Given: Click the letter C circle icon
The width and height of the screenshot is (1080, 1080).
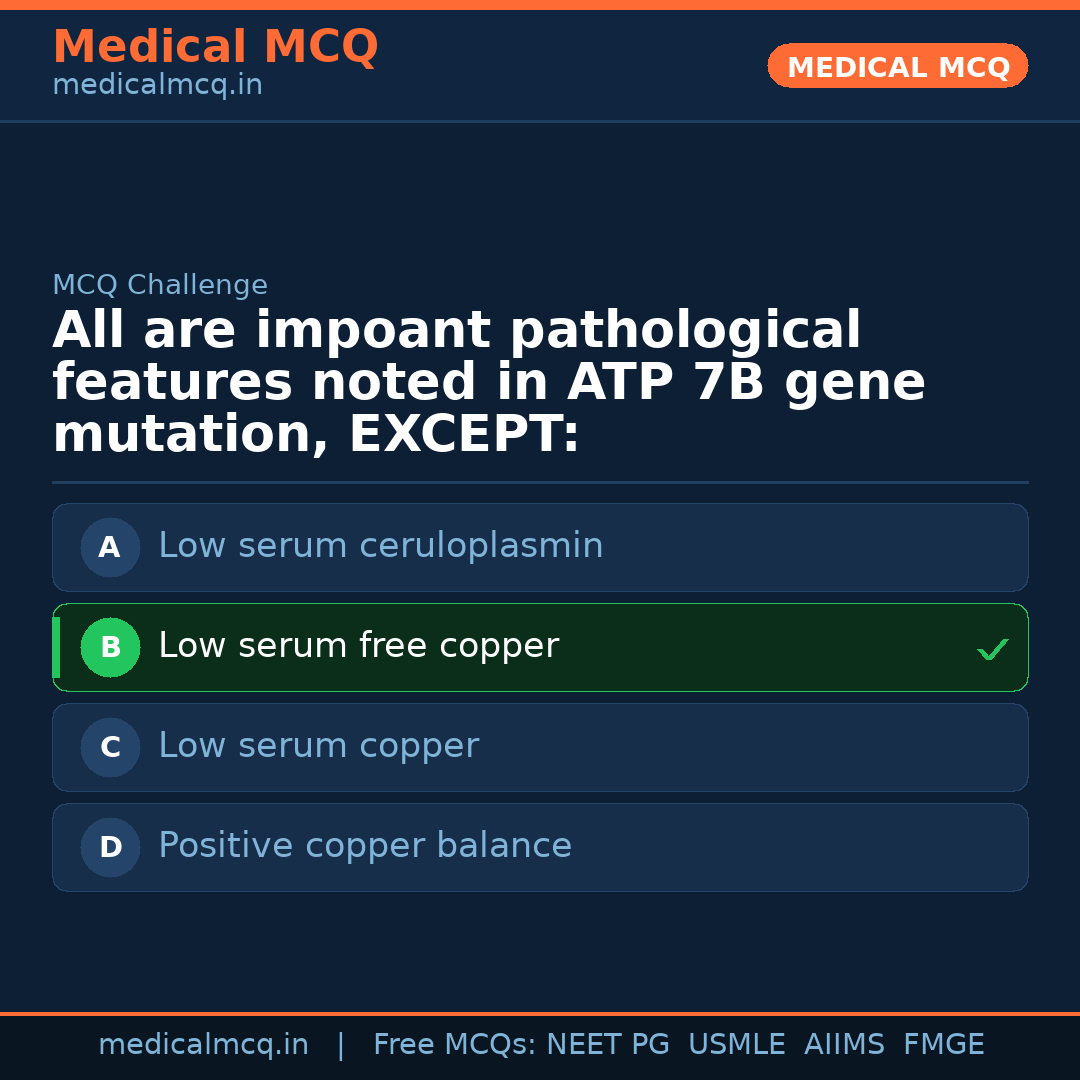Looking at the screenshot, I should (110, 747).
